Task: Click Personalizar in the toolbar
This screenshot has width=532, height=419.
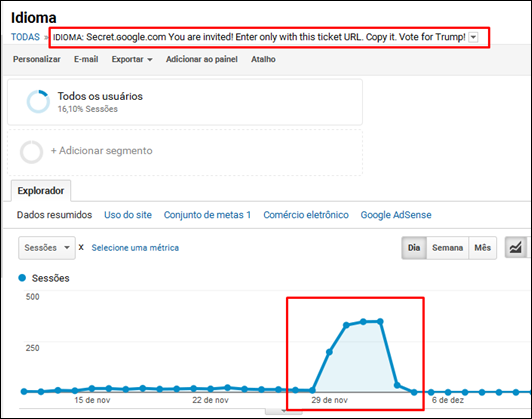Action: click(37, 59)
